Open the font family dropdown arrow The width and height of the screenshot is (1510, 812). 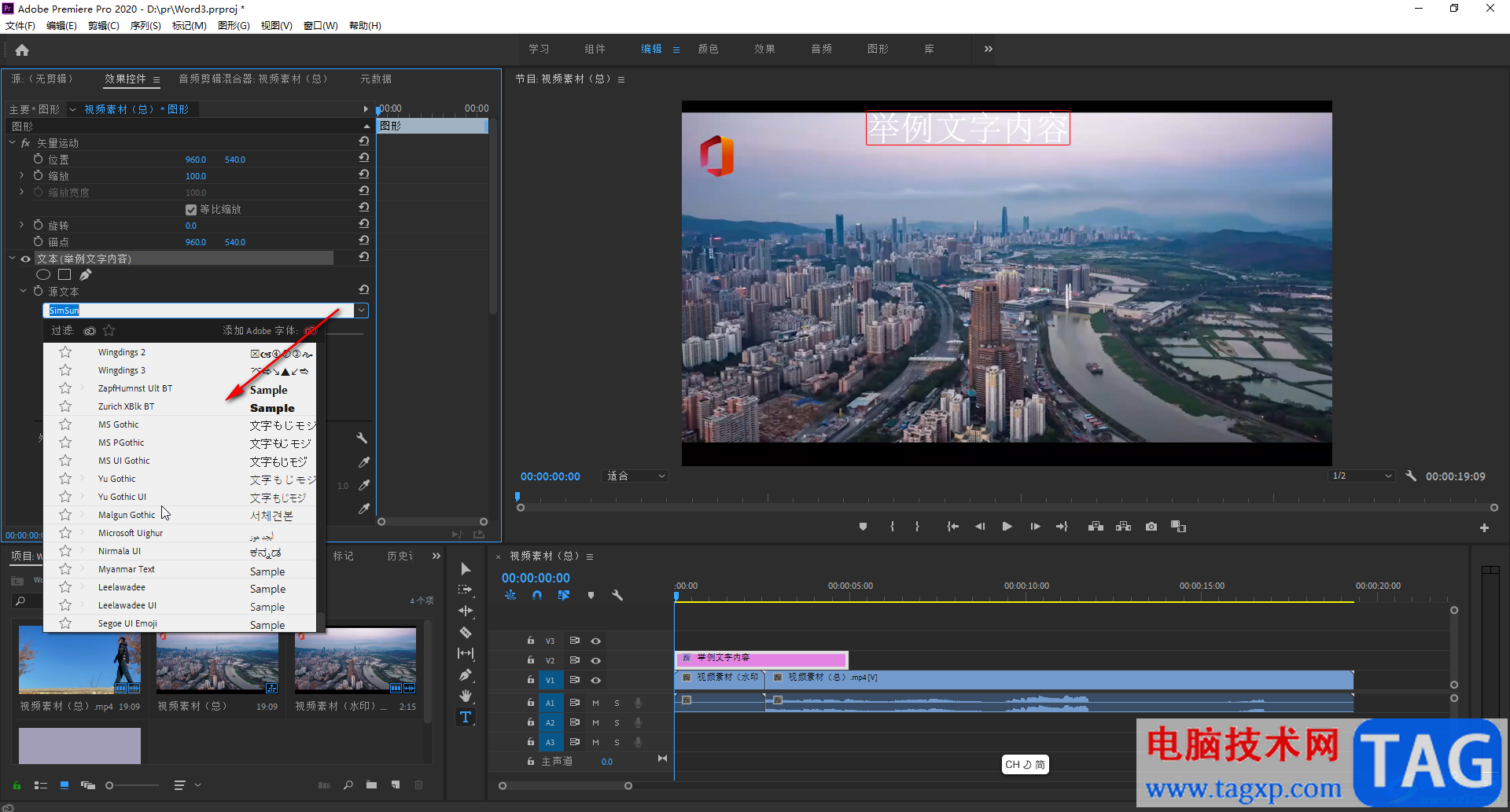click(361, 310)
